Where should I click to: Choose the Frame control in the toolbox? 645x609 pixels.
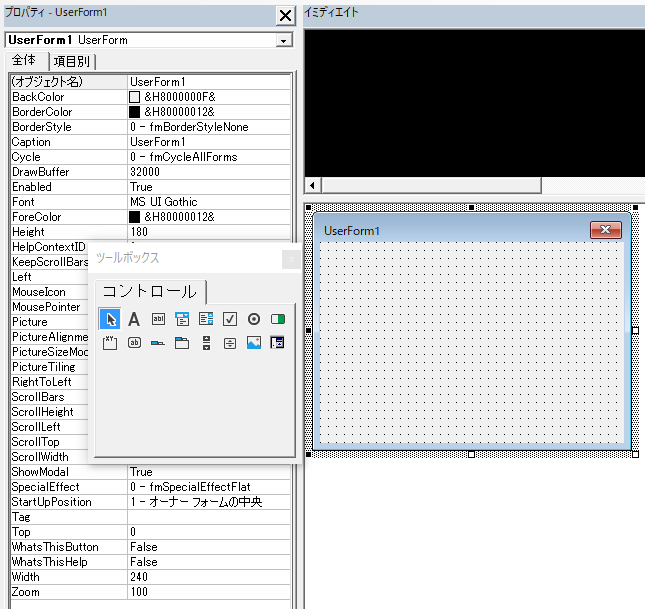tap(110, 343)
